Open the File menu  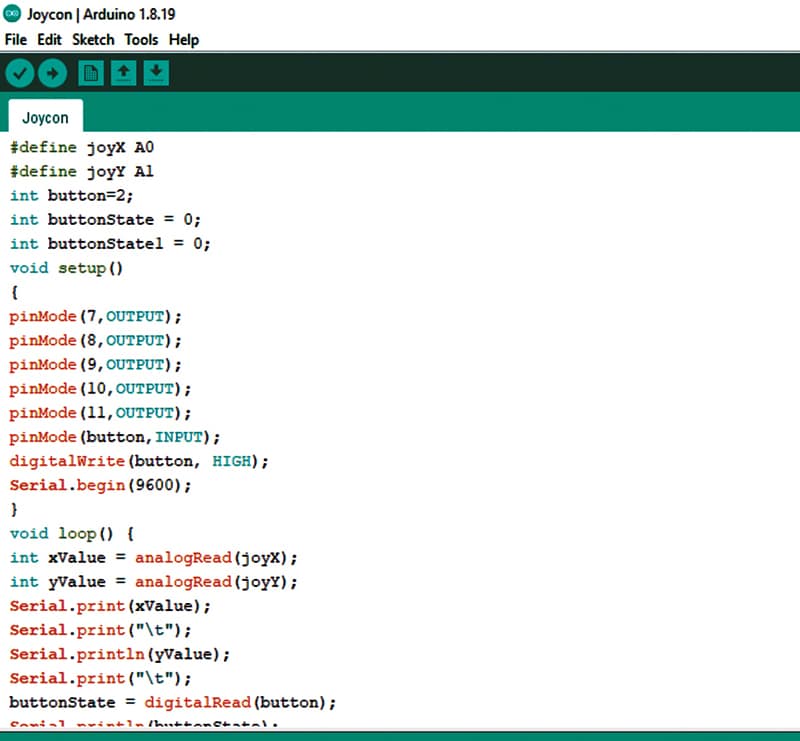[17, 40]
